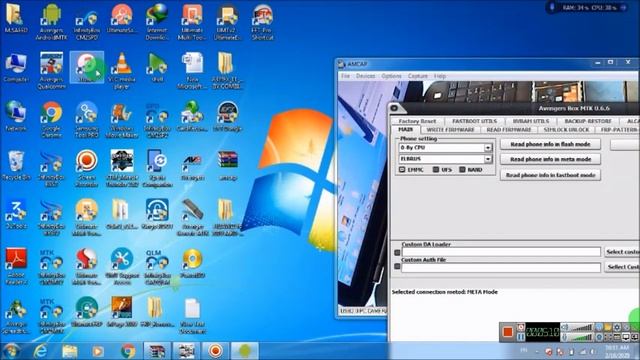Image resolution: width=640 pixels, height=360 pixels.
Task: Open Google Chrome desktop shortcut
Action: click(51, 120)
